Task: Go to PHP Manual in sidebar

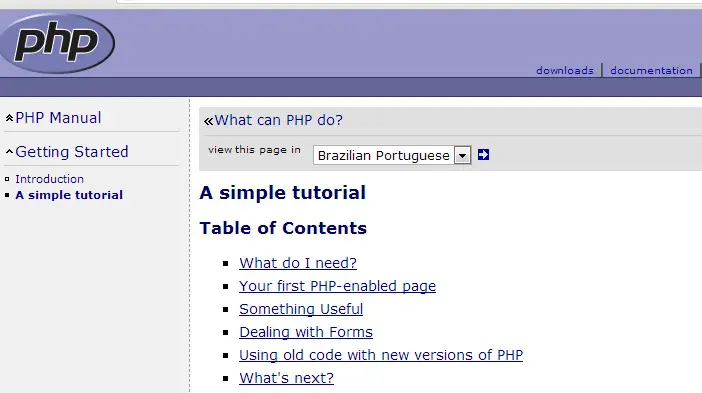Action: (x=58, y=118)
